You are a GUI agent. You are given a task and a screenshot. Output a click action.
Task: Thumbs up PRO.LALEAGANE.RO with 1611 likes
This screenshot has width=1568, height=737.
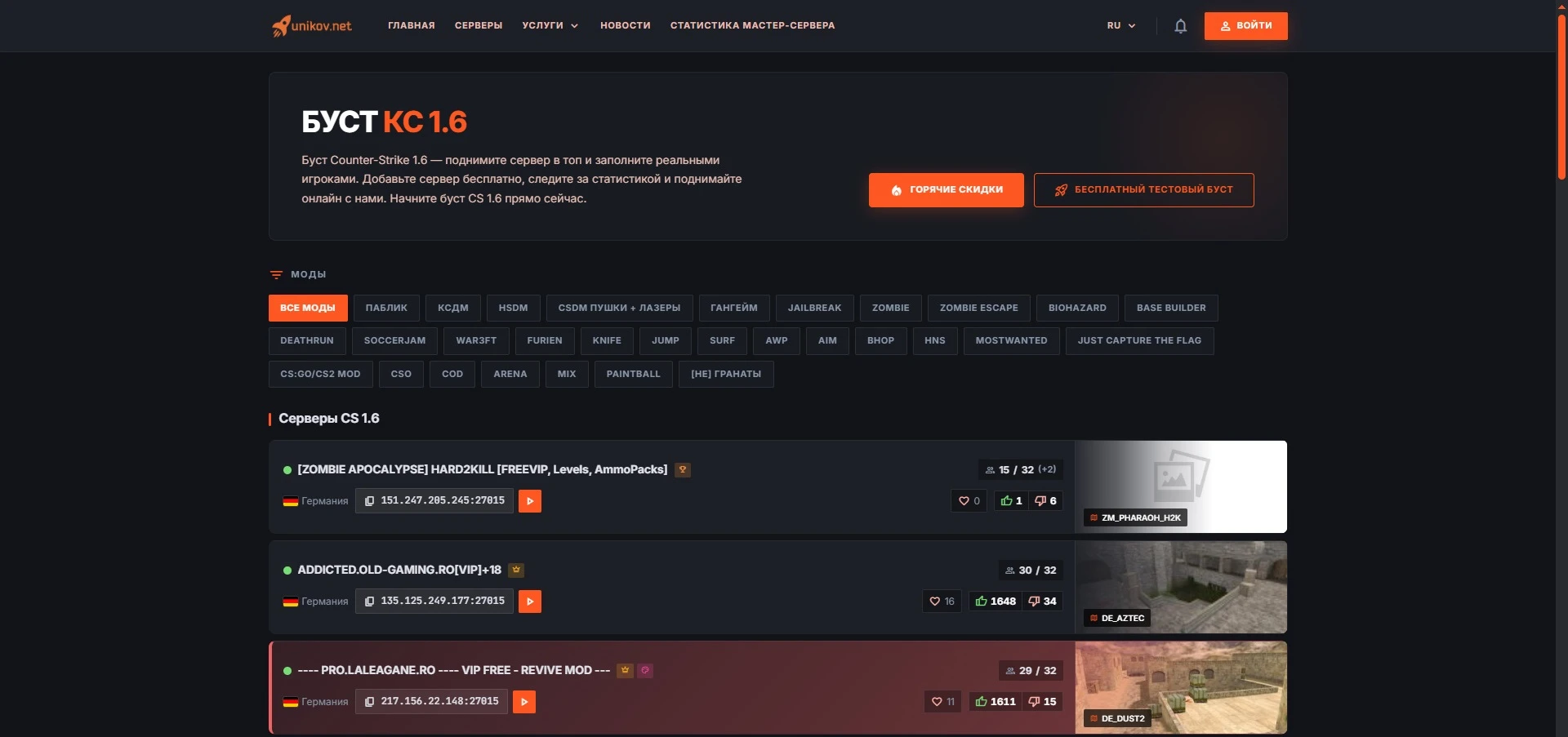coord(996,702)
